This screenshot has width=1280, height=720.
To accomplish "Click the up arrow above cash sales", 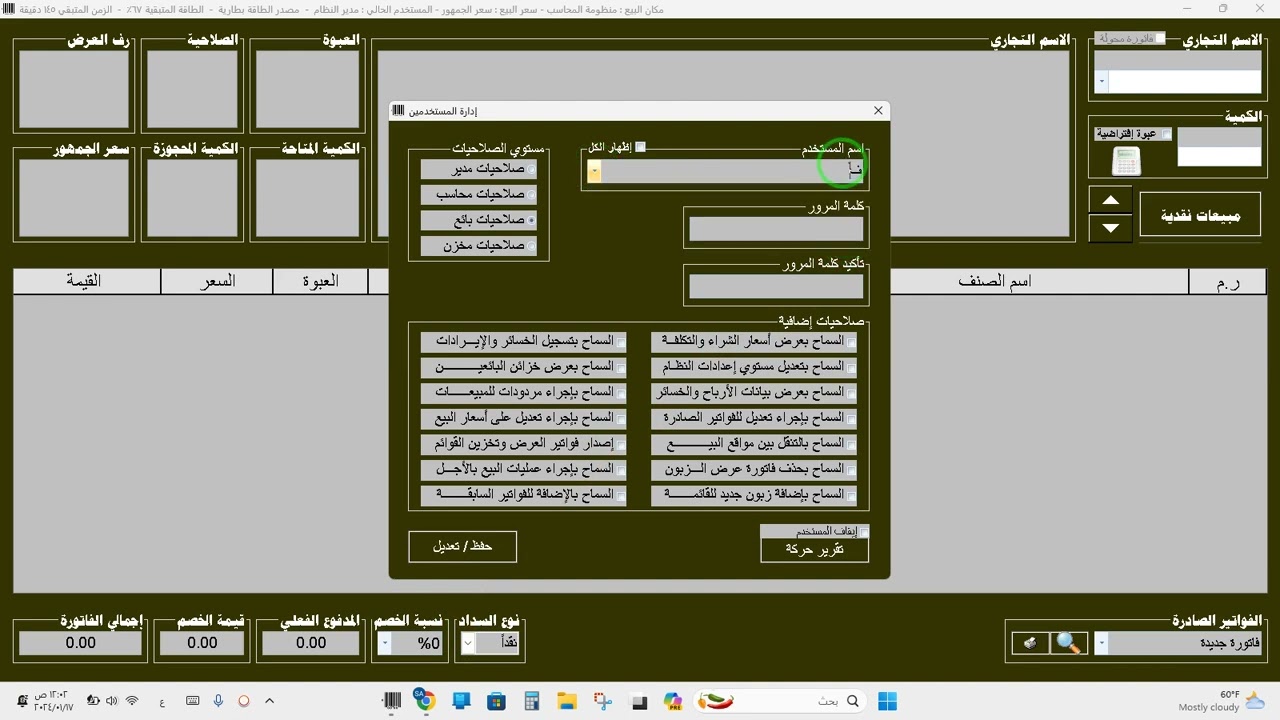I will pos(1111,200).
